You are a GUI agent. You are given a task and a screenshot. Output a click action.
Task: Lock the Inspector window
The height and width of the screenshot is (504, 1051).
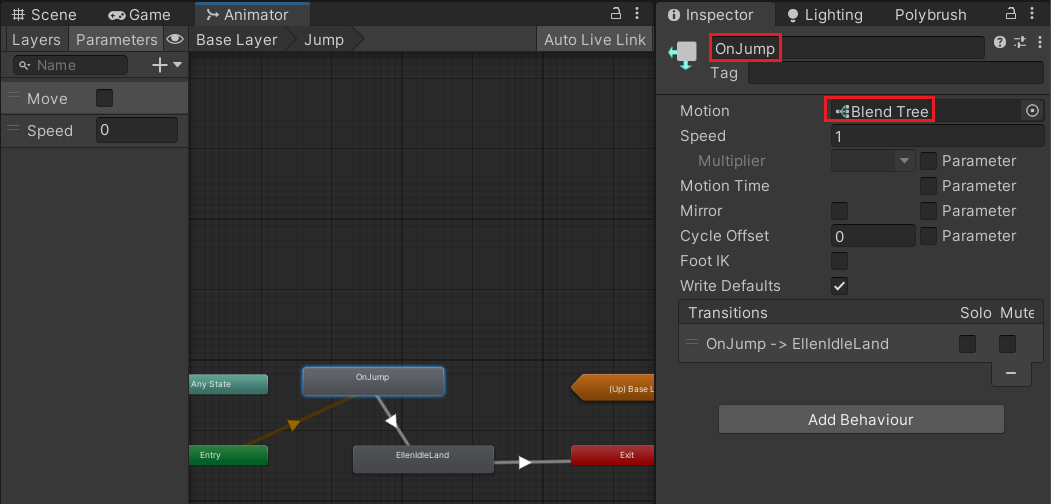(x=1012, y=13)
